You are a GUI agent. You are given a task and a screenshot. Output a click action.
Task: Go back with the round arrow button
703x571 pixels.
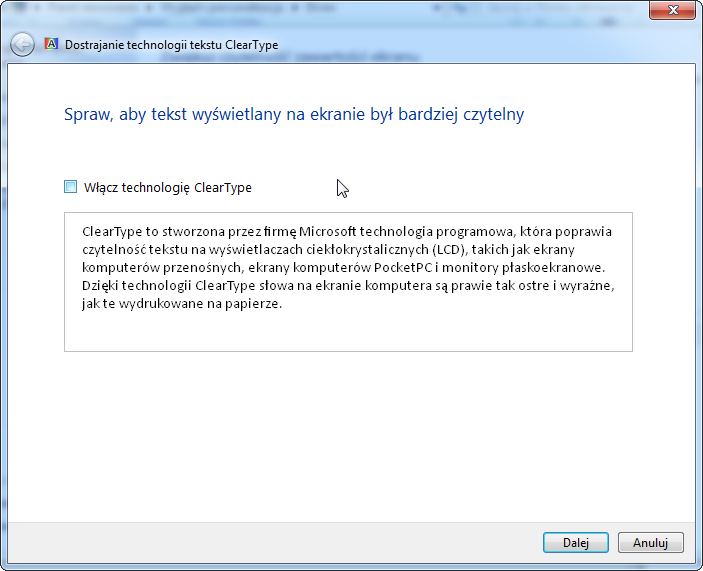(x=22, y=44)
